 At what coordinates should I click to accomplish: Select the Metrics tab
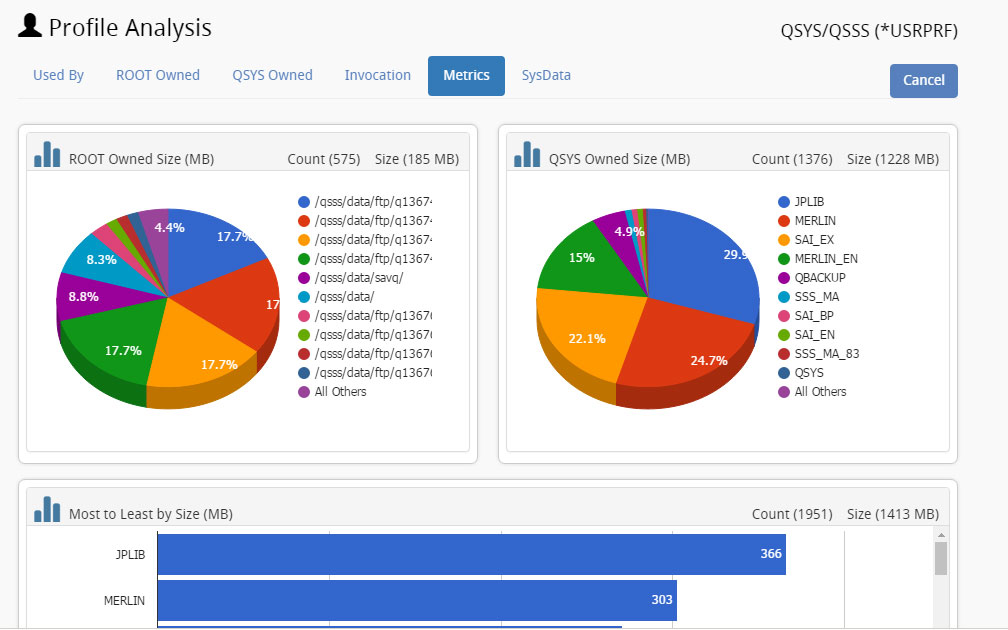tap(466, 76)
